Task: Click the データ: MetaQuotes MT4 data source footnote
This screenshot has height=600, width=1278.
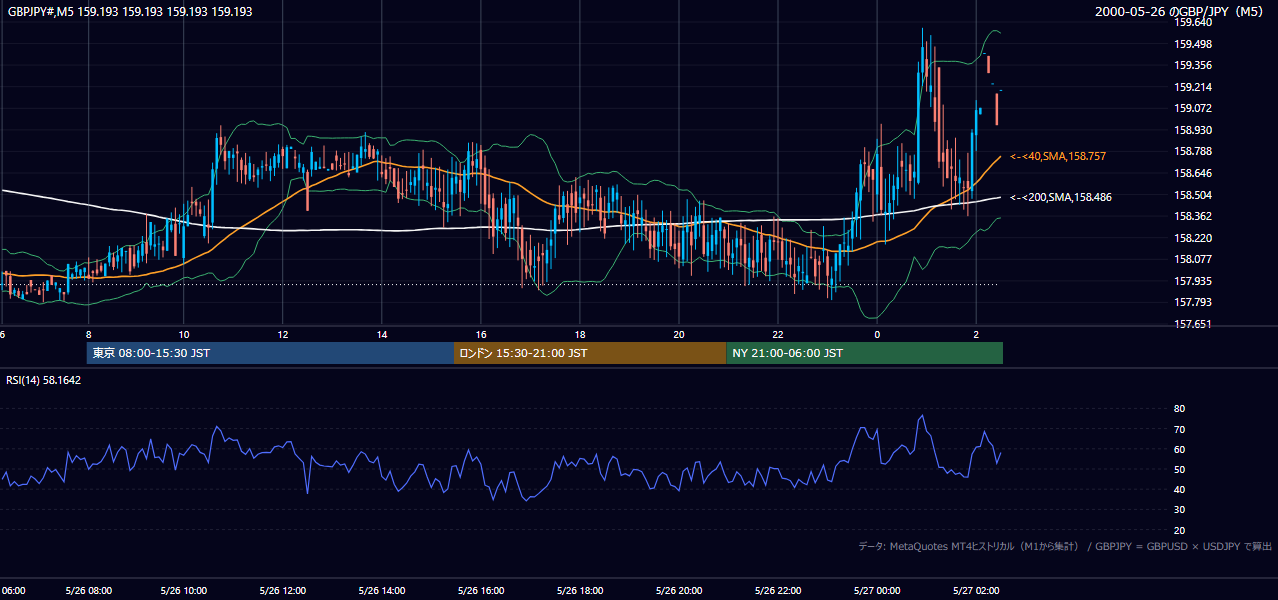Action: 1065,546
